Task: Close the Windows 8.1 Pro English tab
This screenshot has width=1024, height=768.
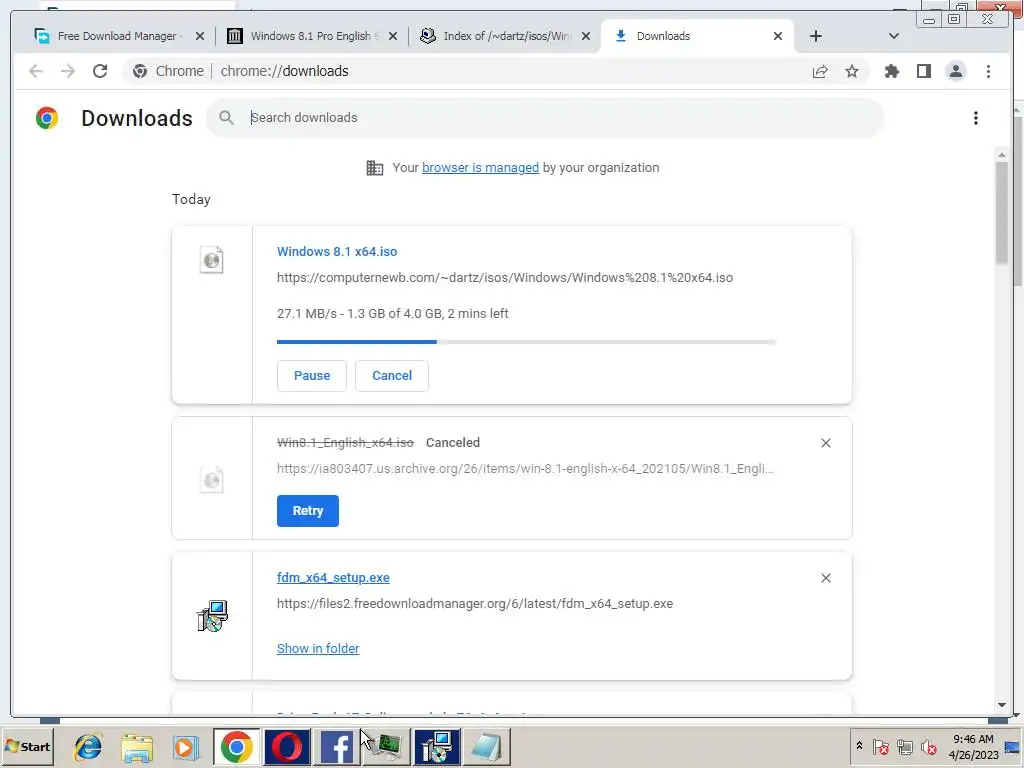Action: pos(392,36)
